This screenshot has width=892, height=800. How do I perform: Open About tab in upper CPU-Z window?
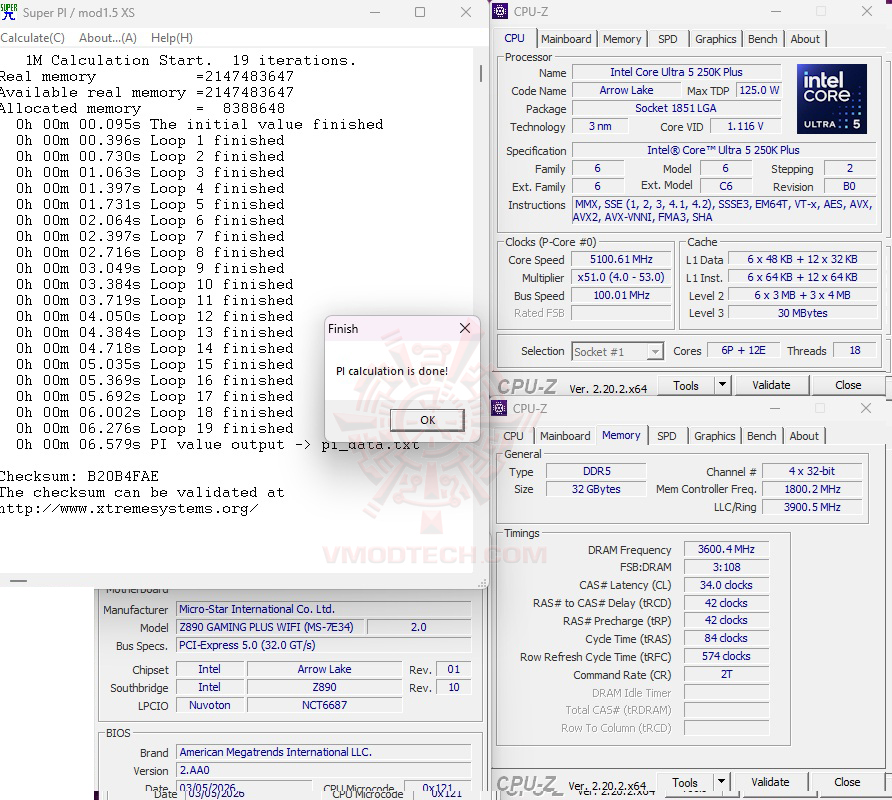pyautogui.click(x=805, y=39)
